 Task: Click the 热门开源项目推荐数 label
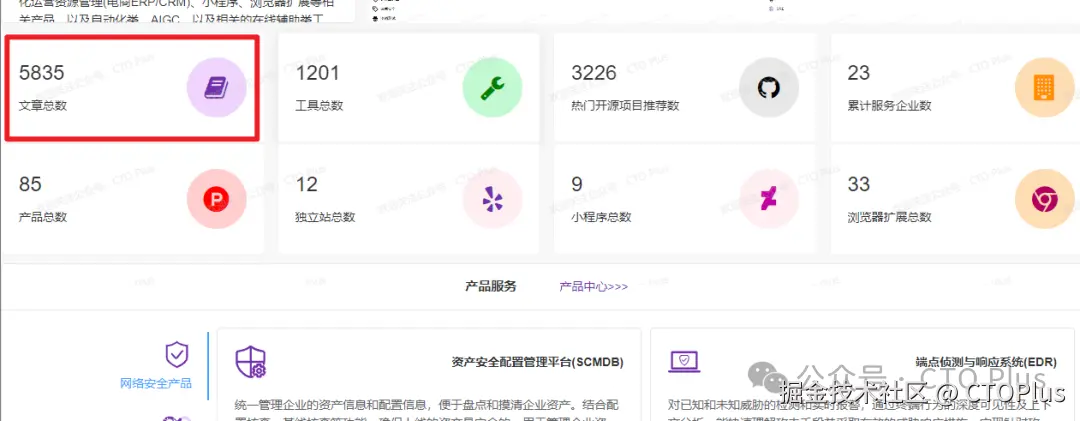tap(625, 105)
